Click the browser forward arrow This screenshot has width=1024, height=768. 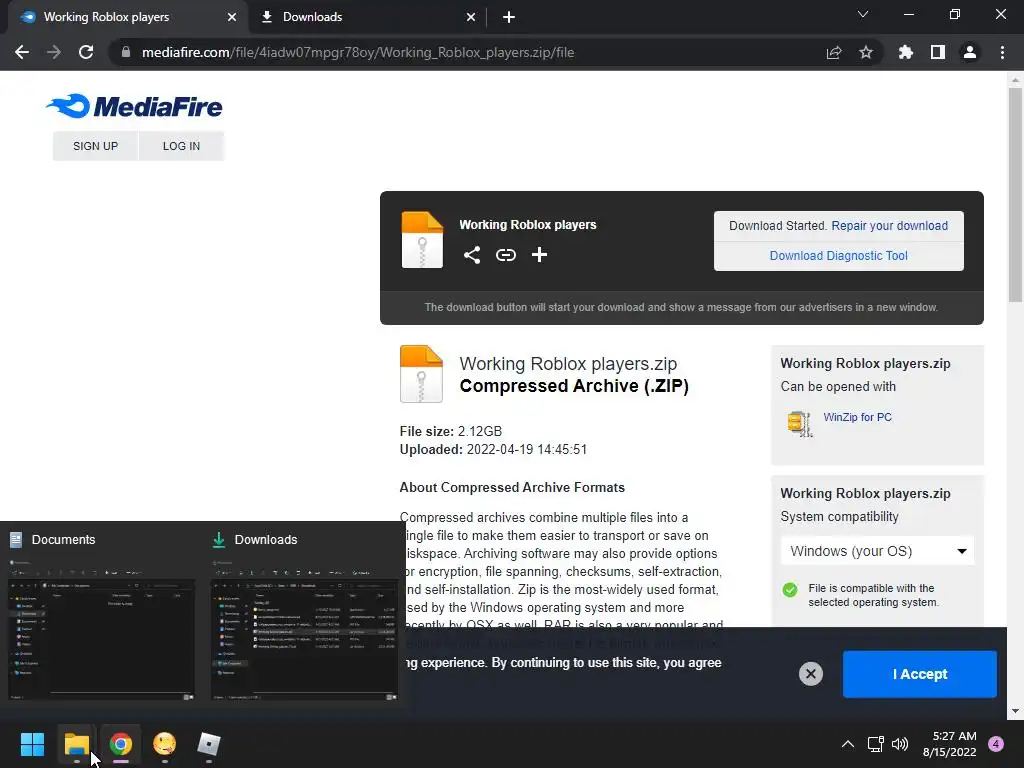[x=54, y=52]
